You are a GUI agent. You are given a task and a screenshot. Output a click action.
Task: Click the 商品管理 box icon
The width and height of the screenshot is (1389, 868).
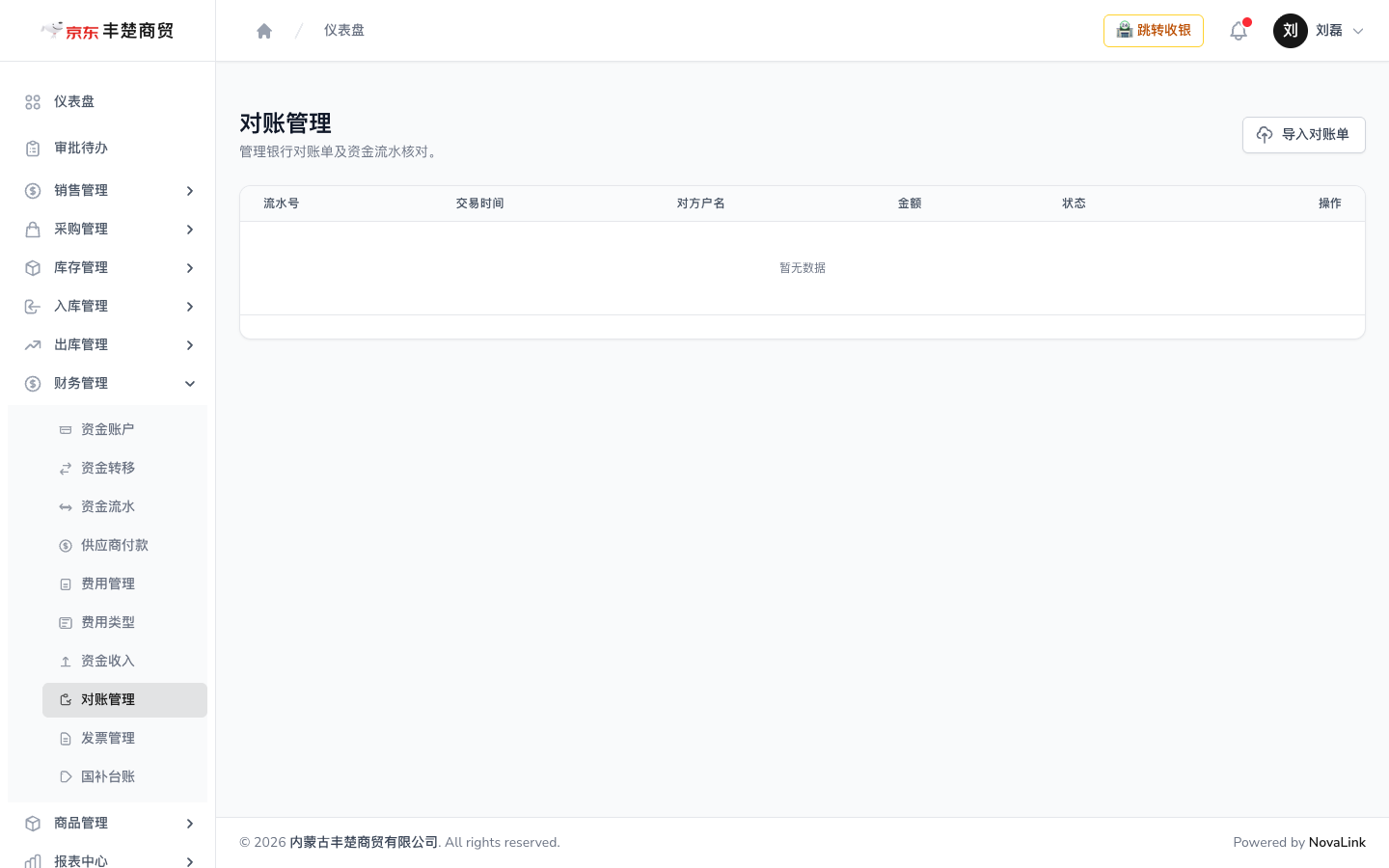33,824
